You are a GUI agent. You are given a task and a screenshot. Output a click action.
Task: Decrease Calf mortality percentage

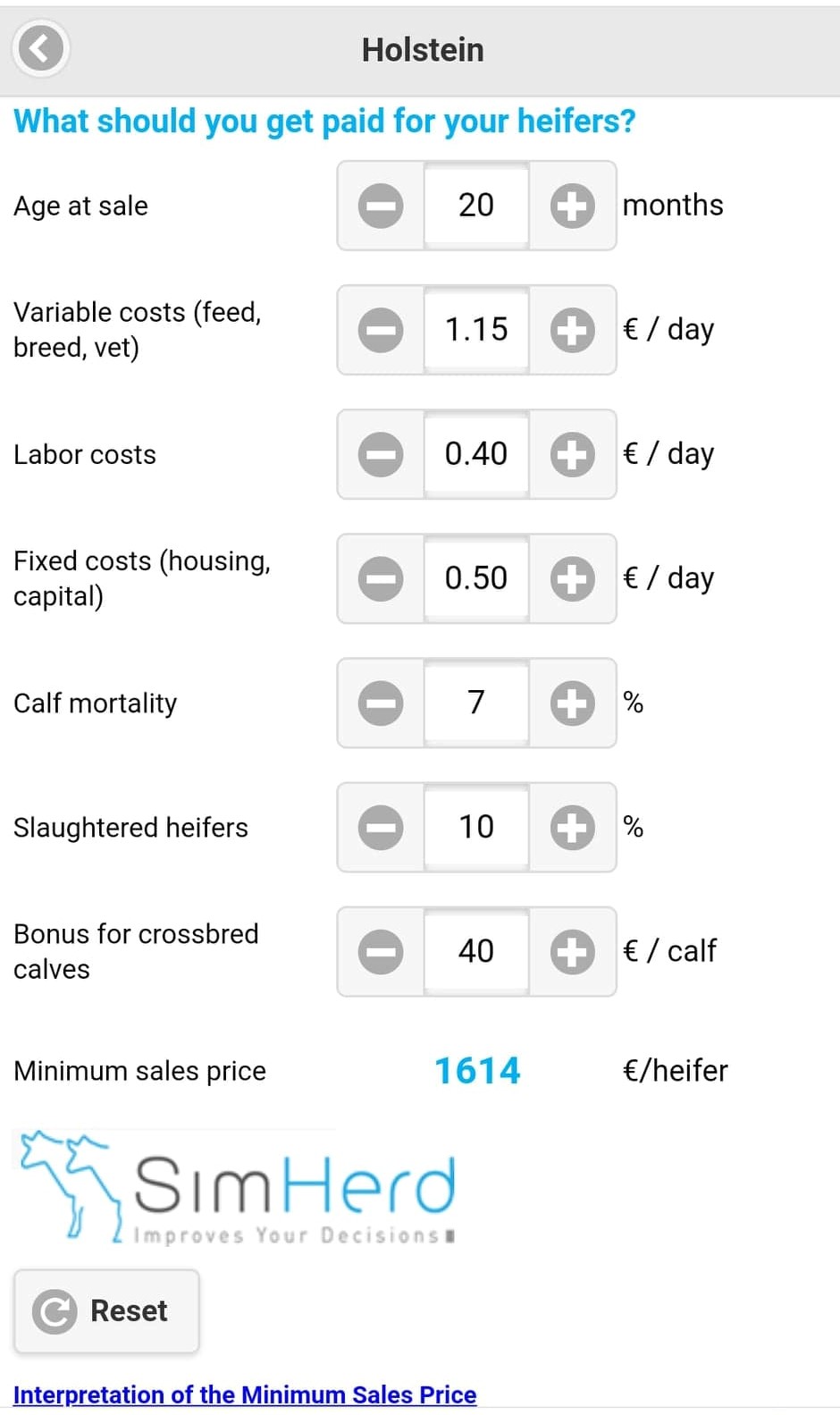tap(381, 703)
